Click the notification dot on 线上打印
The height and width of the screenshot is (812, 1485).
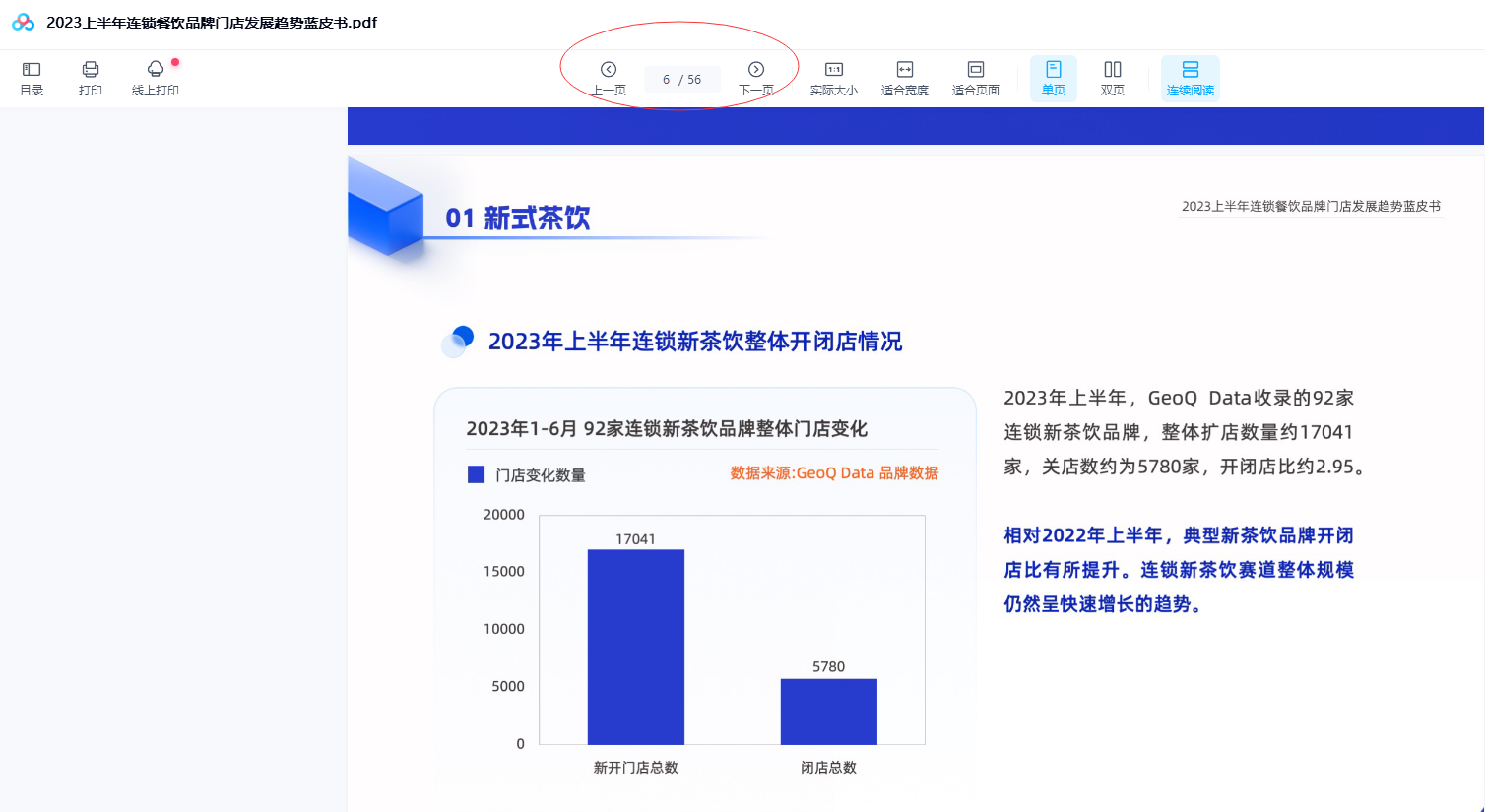tap(175, 61)
